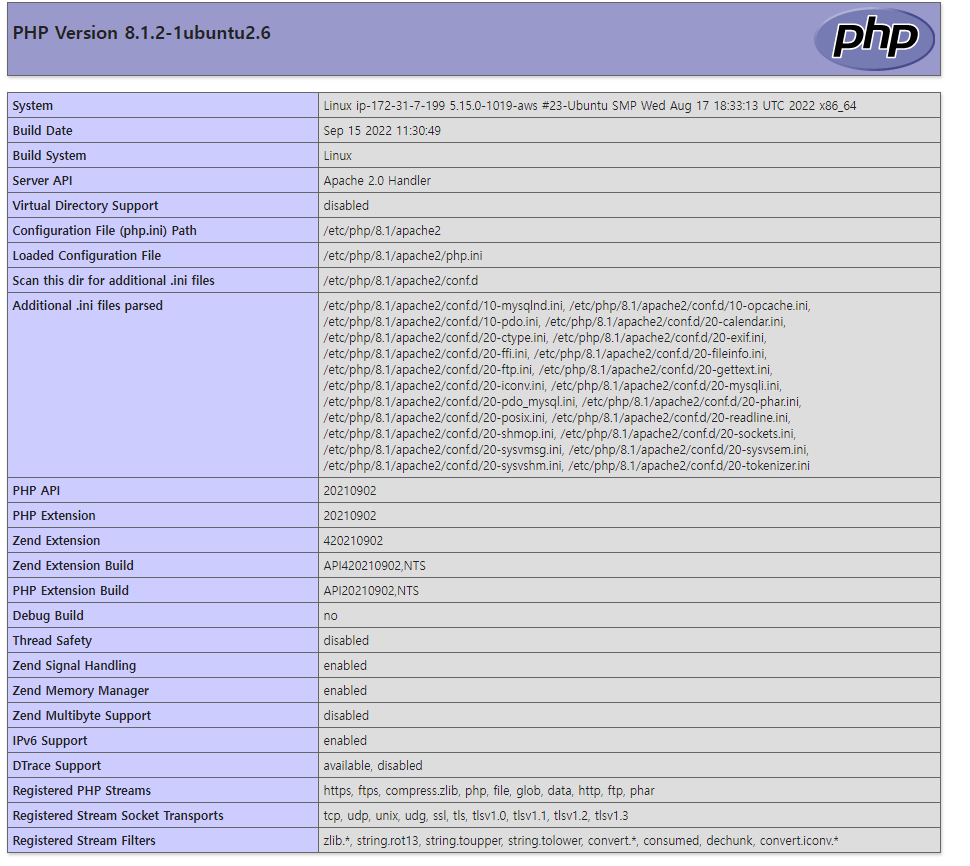Click the Debug Build value no
The height and width of the screenshot is (866, 970).
pos(330,616)
